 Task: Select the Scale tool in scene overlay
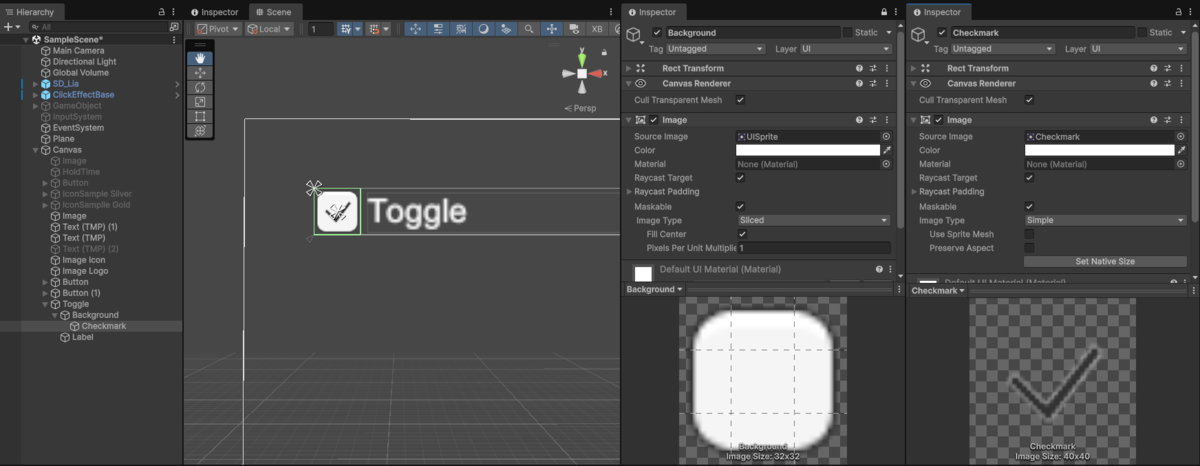(x=200, y=102)
